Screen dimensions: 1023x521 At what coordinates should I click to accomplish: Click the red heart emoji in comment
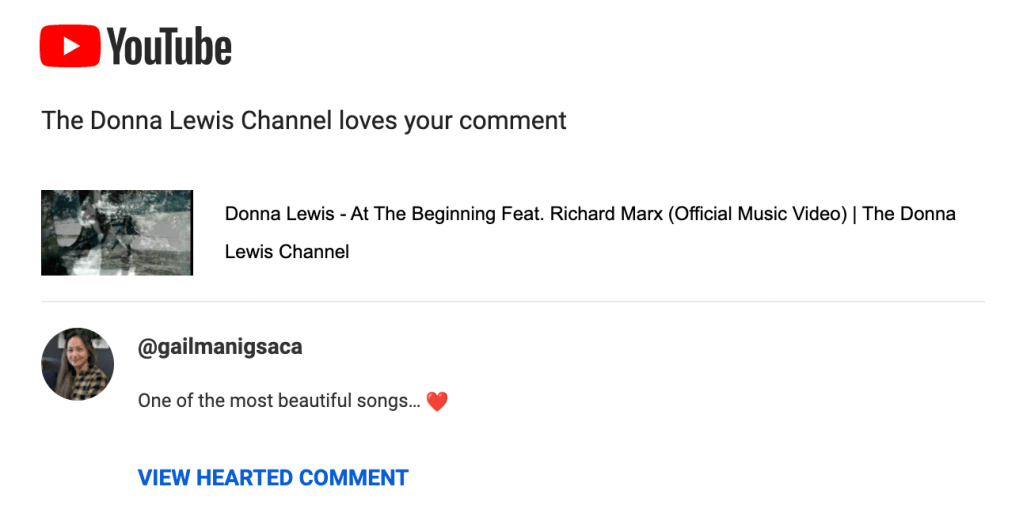(437, 402)
